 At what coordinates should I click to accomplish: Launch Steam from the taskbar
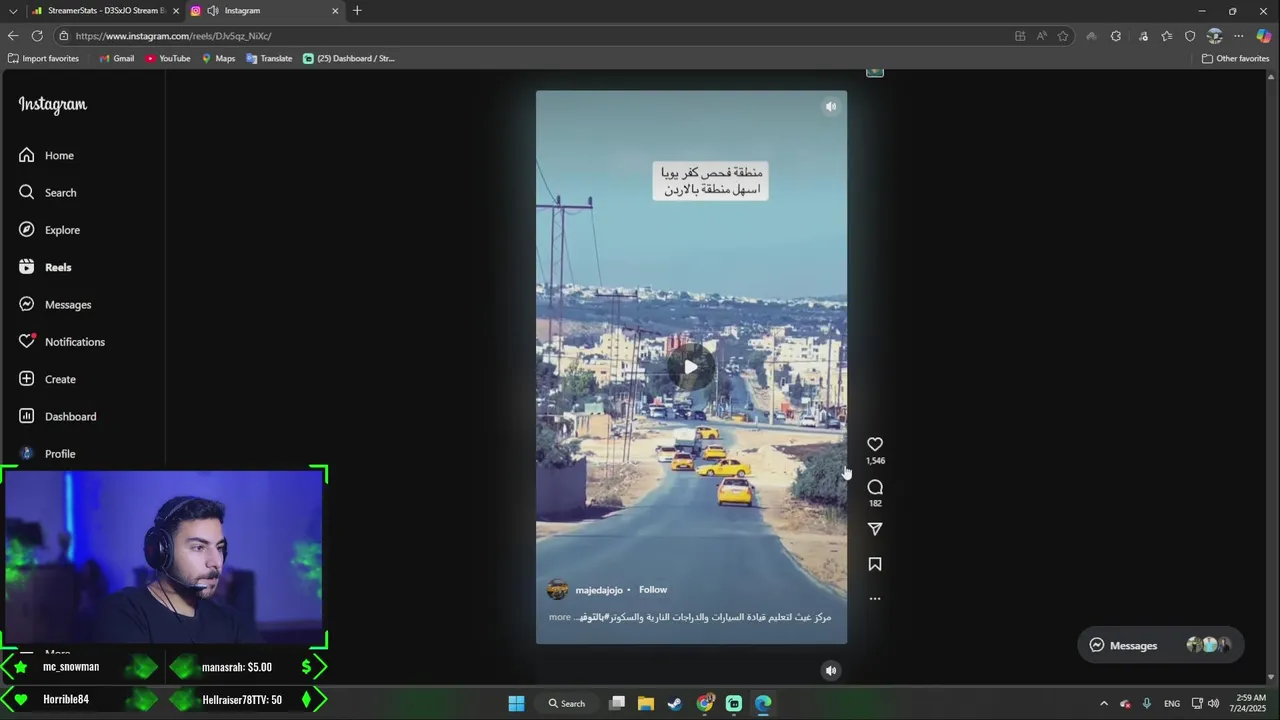click(675, 703)
